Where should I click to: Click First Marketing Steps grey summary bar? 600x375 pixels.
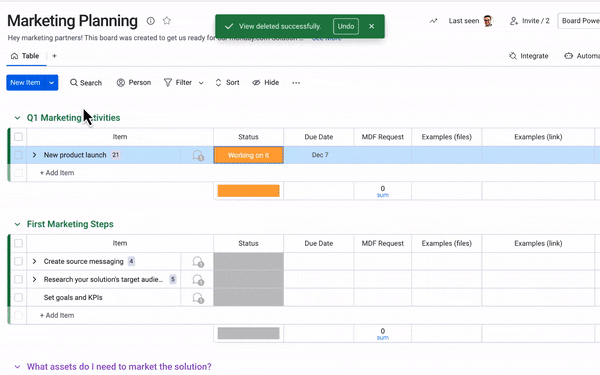pos(248,333)
